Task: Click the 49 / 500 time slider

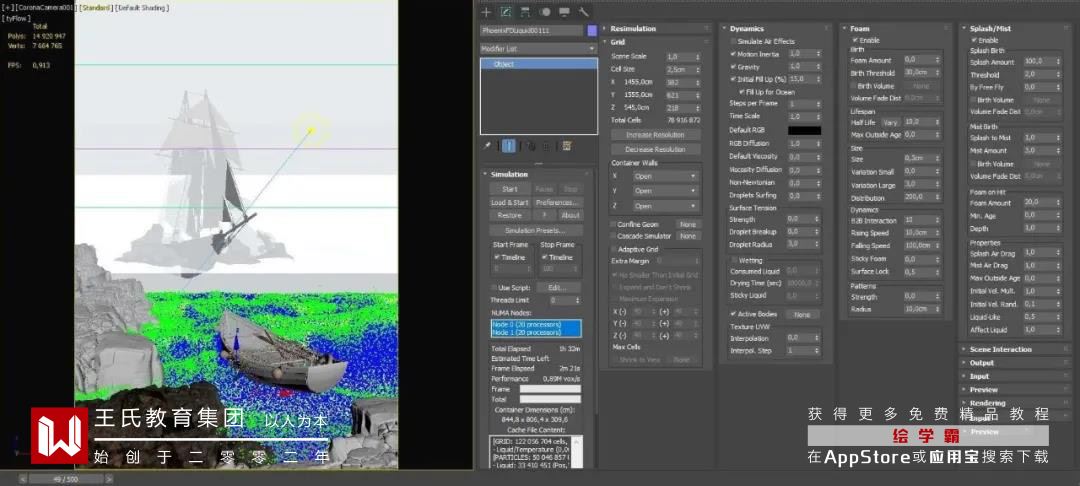Action: point(66,479)
